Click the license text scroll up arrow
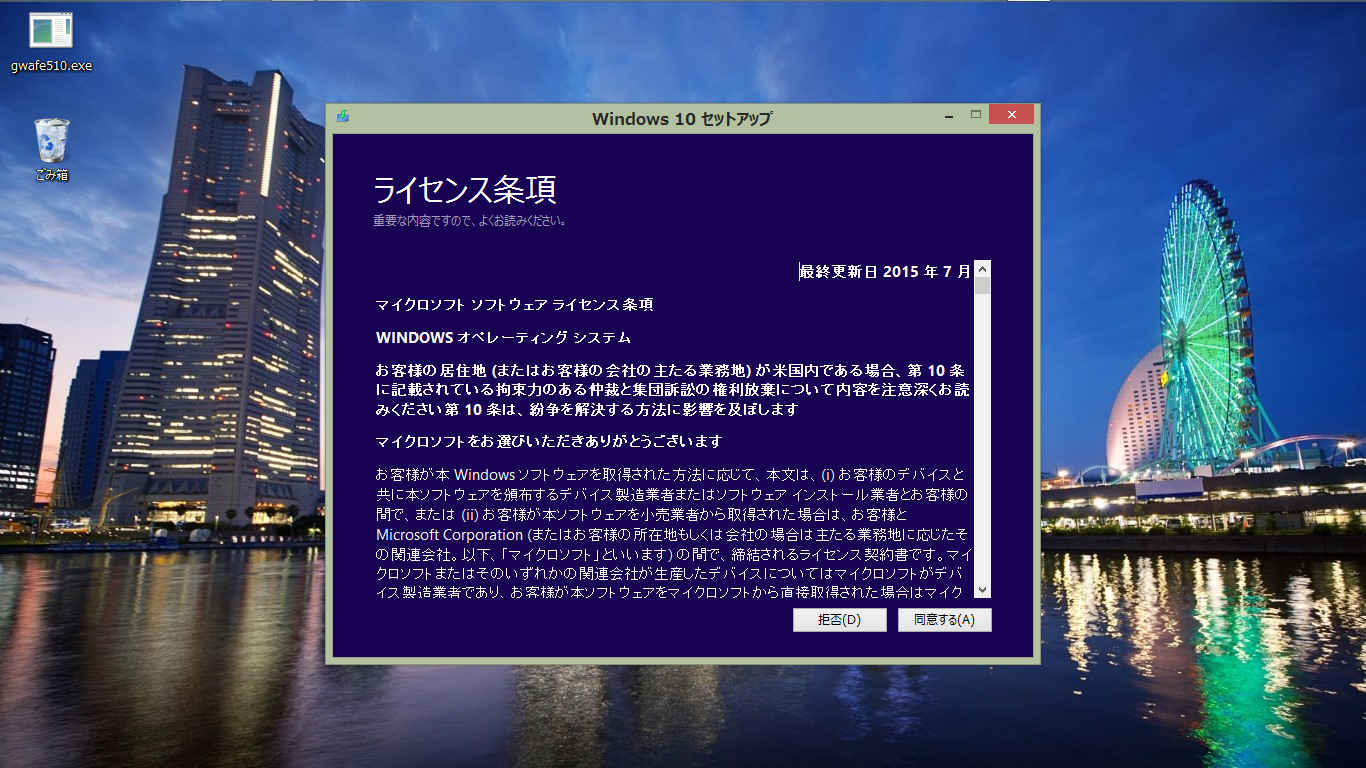The image size is (1366, 768). tap(982, 269)
